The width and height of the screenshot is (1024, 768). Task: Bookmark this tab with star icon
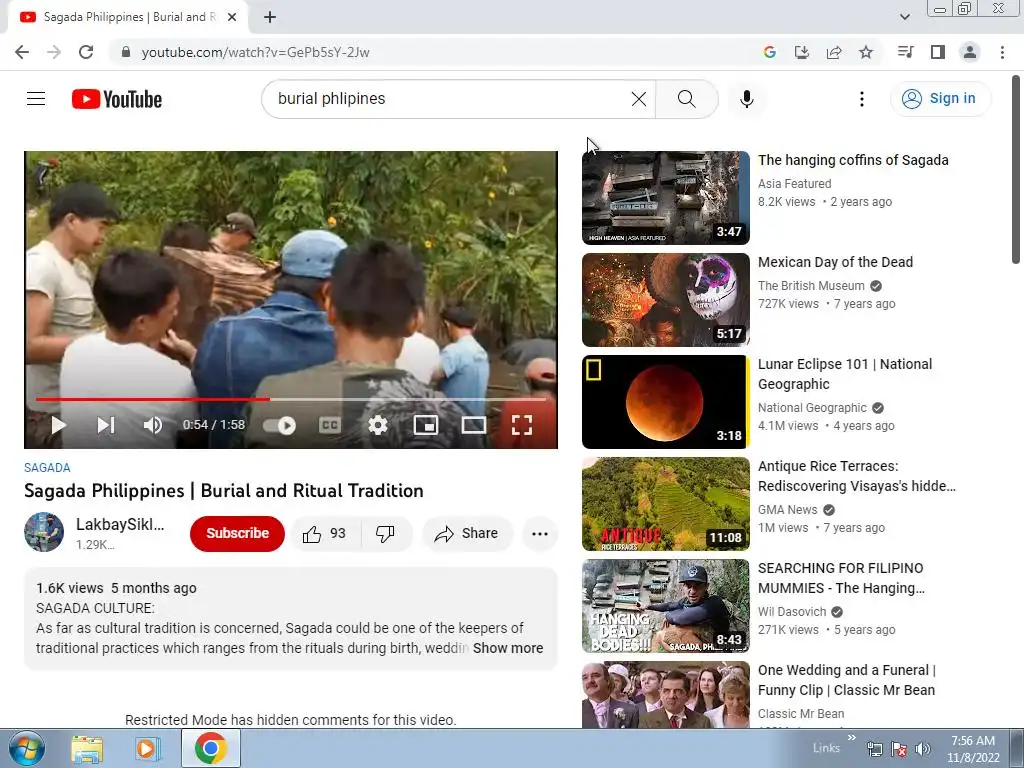pyautogui.click(x=866, y=52)
